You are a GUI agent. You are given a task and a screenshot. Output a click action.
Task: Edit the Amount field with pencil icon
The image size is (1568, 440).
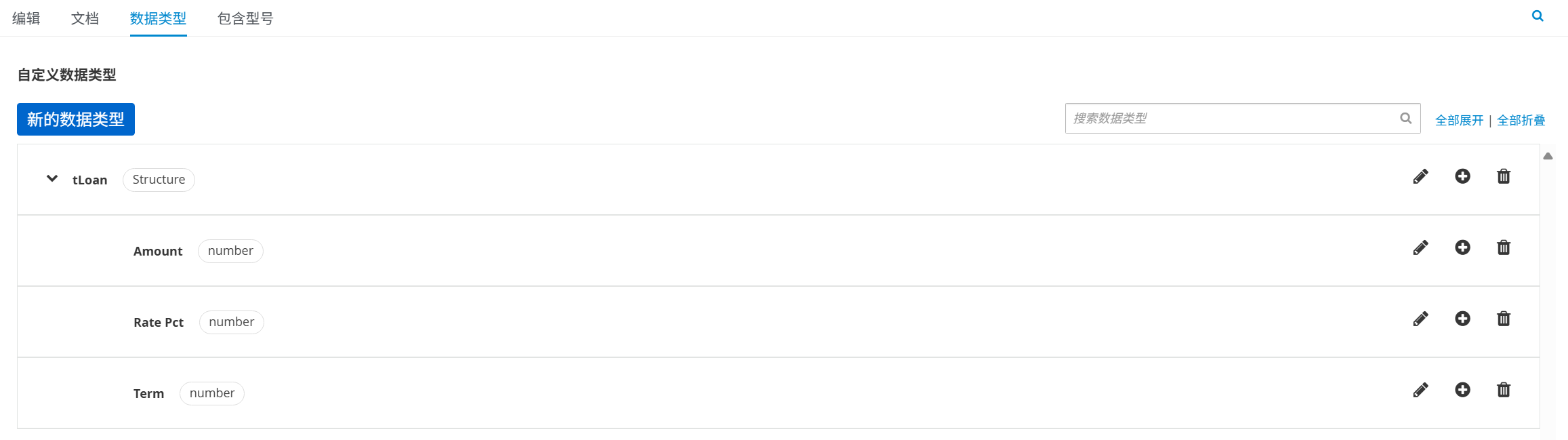[x=1420, y=247]
